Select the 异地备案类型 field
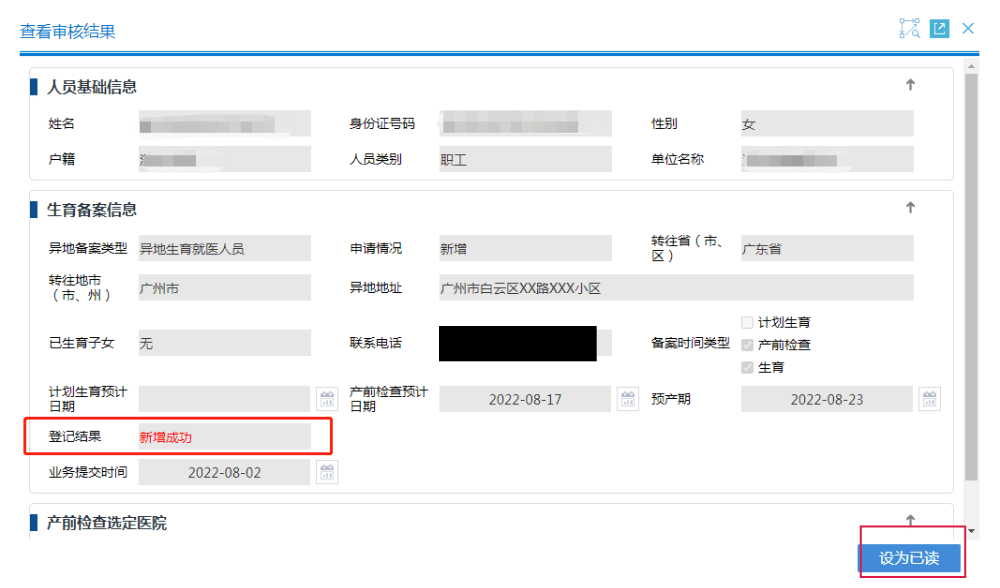 (x=224, y=249)
